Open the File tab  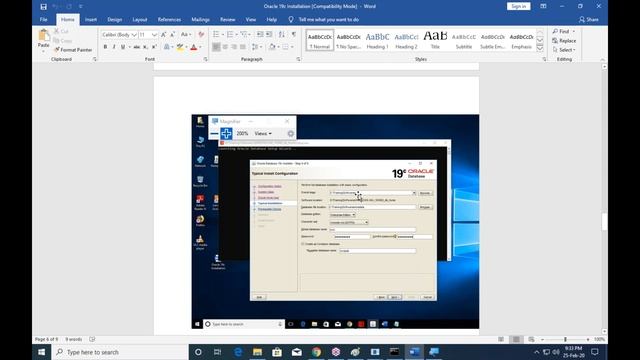click(43, 20)
